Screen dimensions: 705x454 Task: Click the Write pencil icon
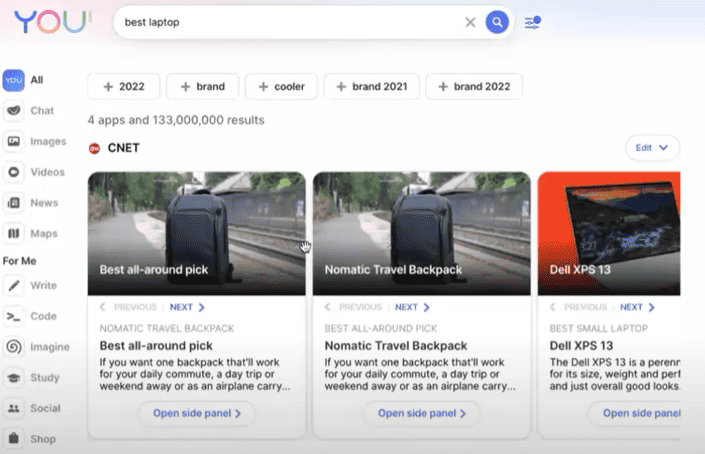tap(14, 285)
